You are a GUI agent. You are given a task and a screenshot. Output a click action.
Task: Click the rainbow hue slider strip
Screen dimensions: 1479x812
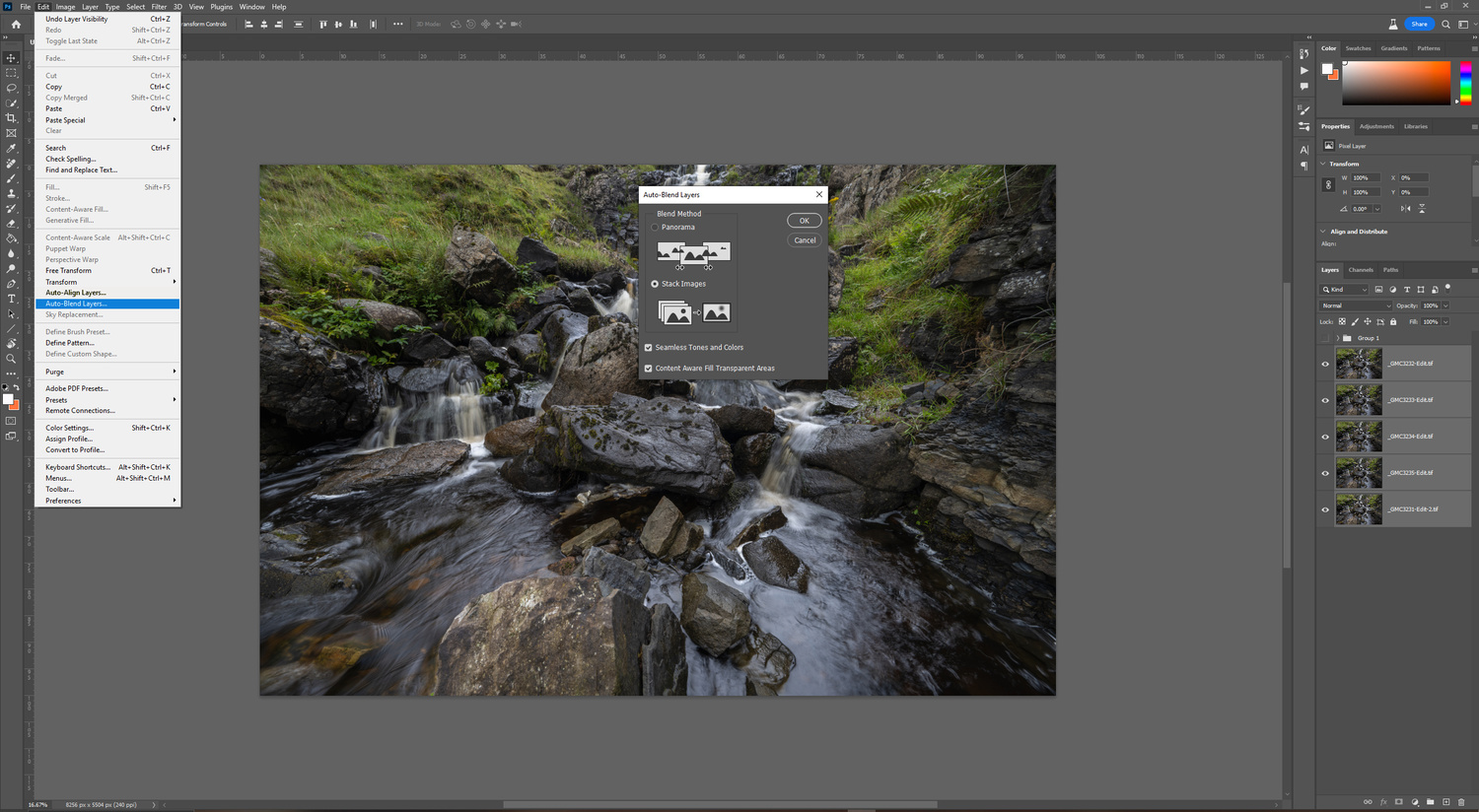(x=1465, y=82)
